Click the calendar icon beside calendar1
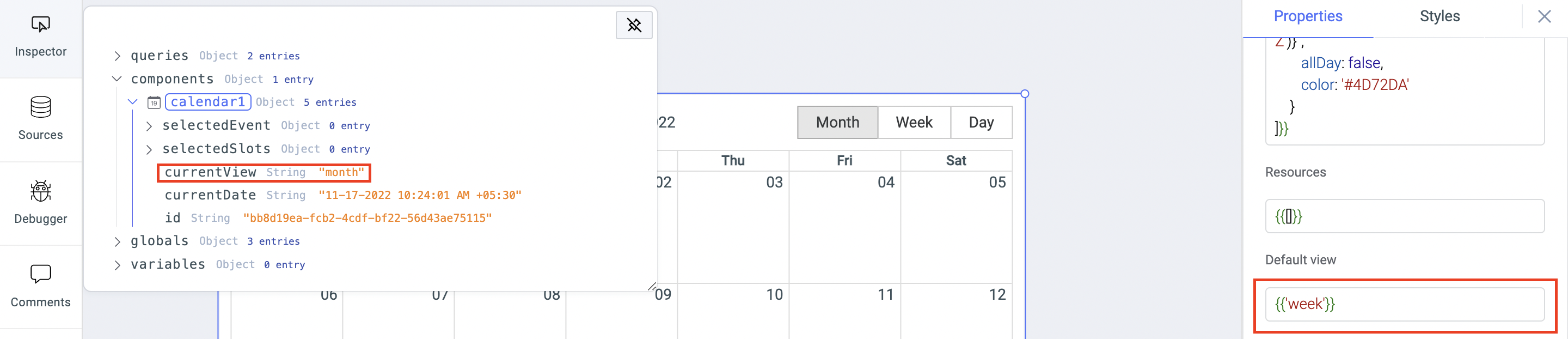The height and width of the screenshot is (339, 1568). pos(154,102)
